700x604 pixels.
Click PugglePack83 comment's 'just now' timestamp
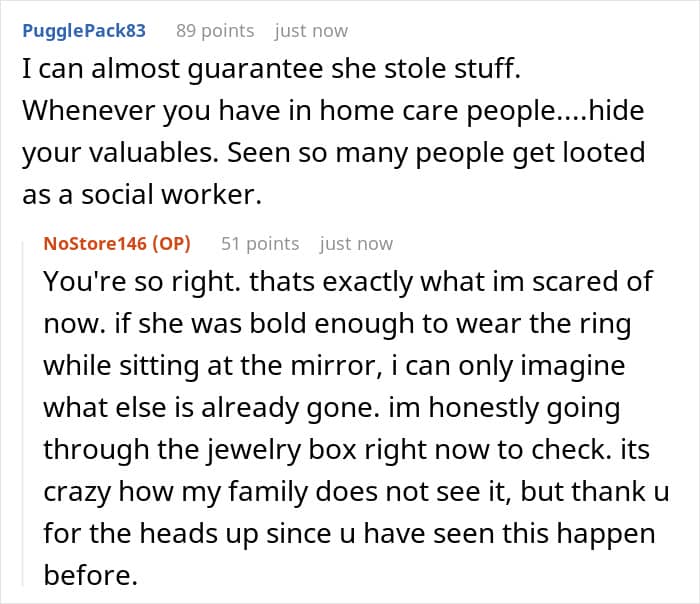click(x=311, y=30)
